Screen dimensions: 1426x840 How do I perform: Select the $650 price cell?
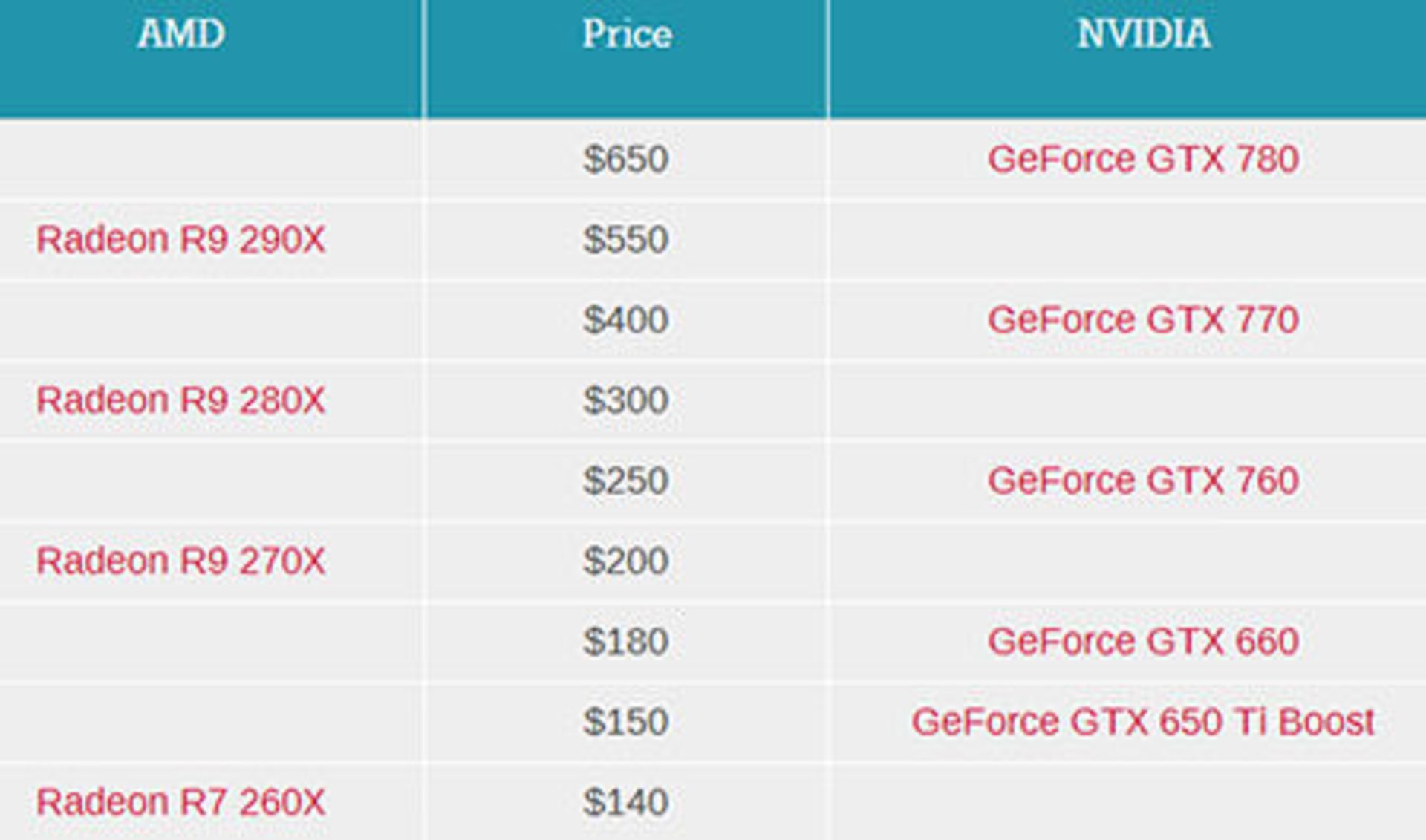click(x=626, y=159)
